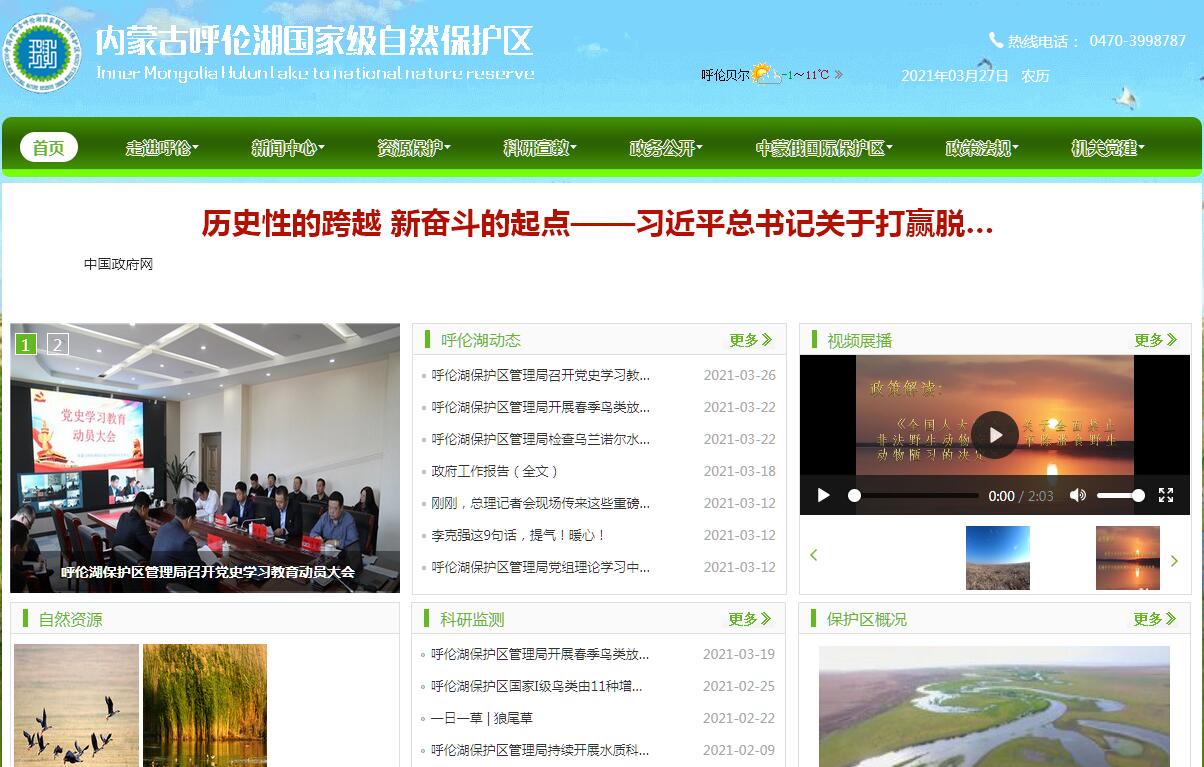Show previous video thumbnails with the left arrow
The height and width of the screenshot is (767, 1204).
tap(814, 555)
